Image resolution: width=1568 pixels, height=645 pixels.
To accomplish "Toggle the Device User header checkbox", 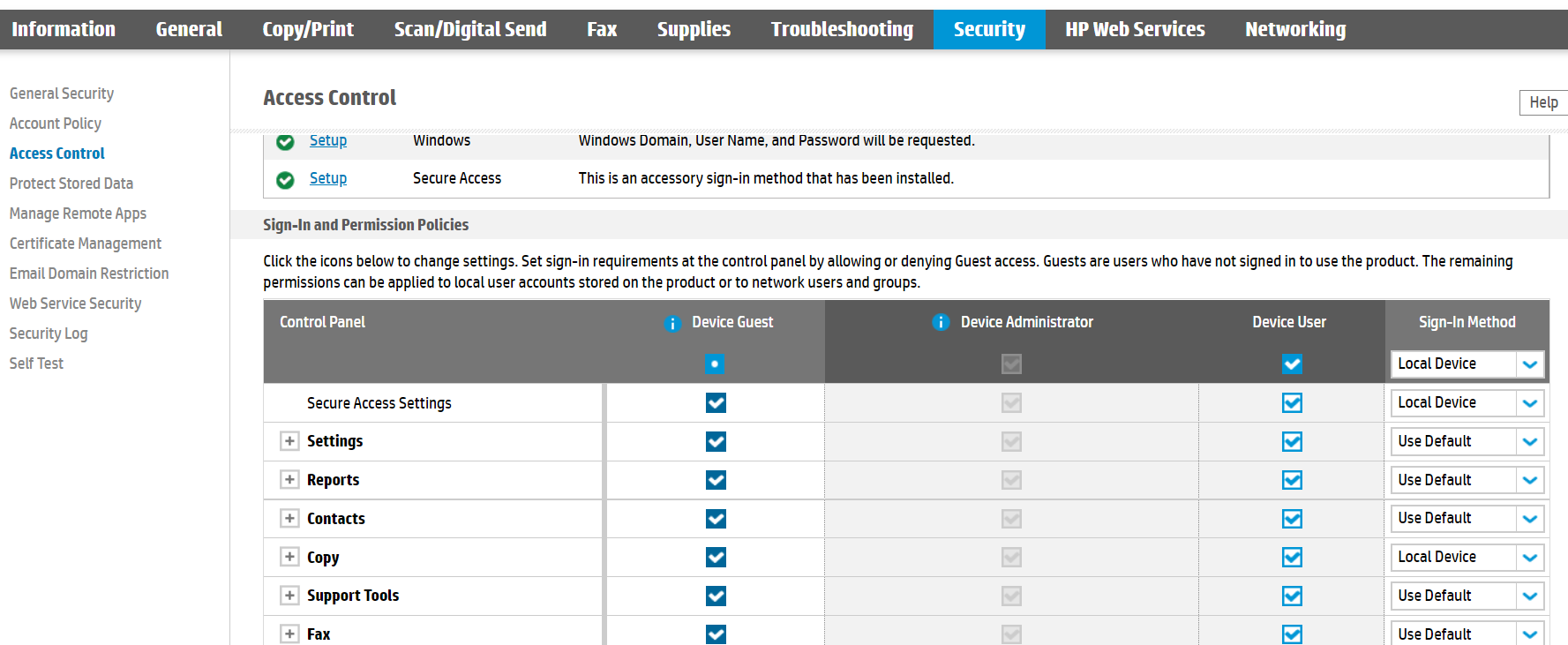I will (x=1292, y=364).
